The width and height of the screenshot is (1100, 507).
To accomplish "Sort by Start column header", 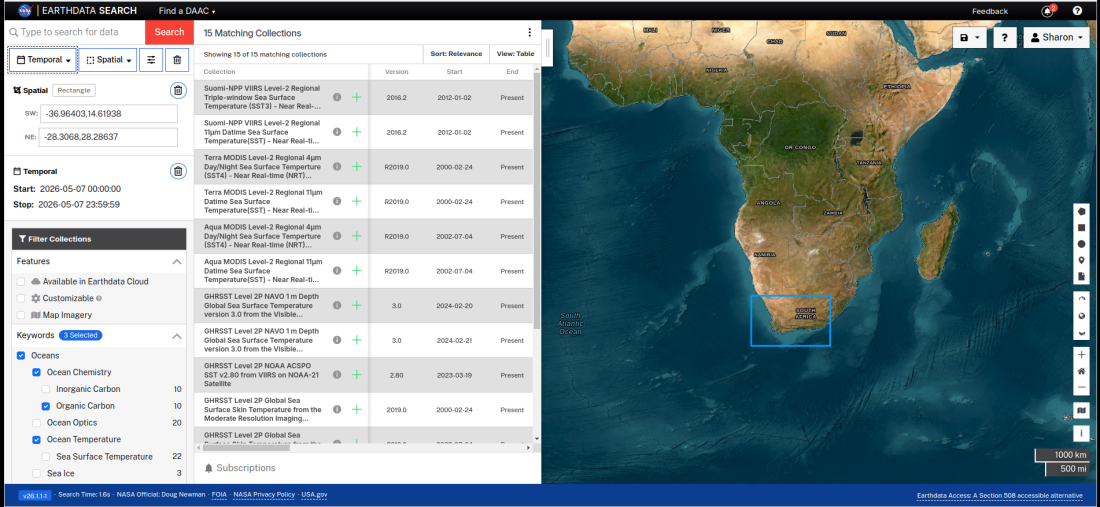I will pos(455,72).
